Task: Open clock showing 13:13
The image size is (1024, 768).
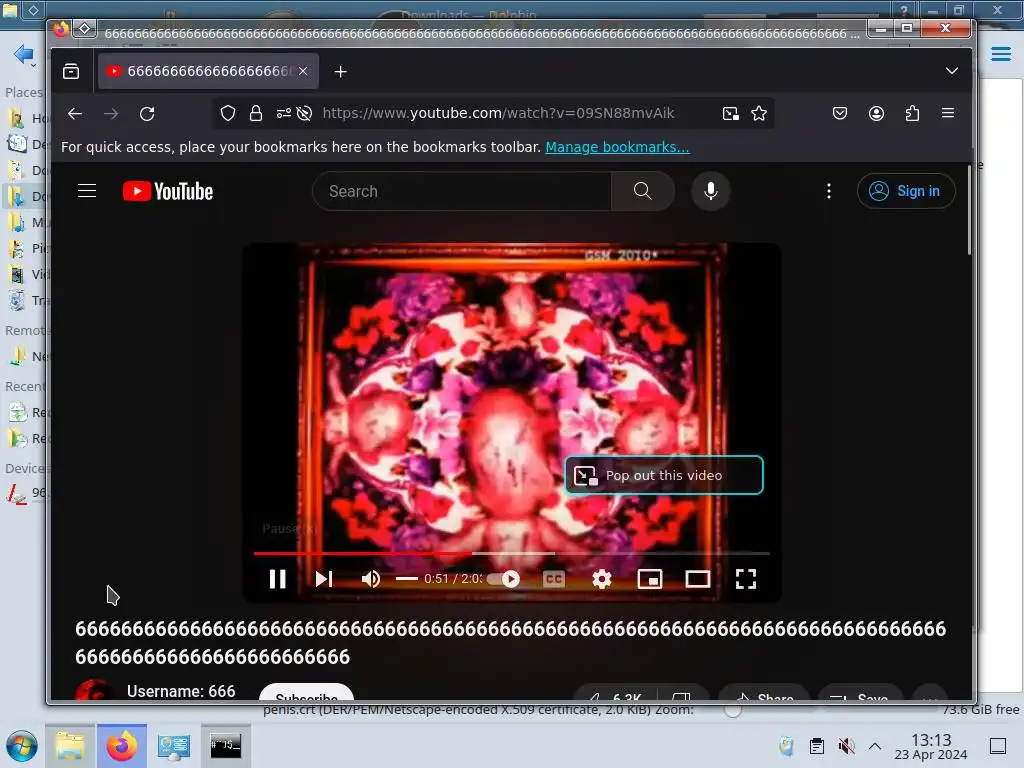Action: click(x=931, y=746)
